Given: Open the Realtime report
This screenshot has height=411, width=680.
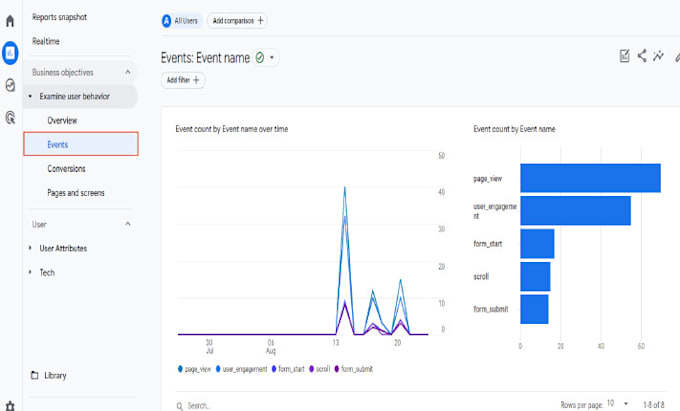Looking at the screenshot, I should (x=46, y=41).
